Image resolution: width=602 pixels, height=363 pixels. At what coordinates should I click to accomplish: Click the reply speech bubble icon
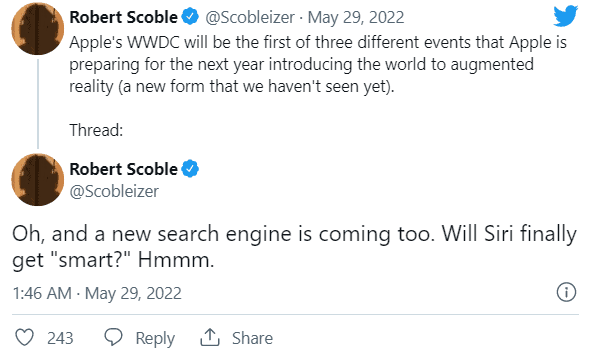tap(113, 337)
